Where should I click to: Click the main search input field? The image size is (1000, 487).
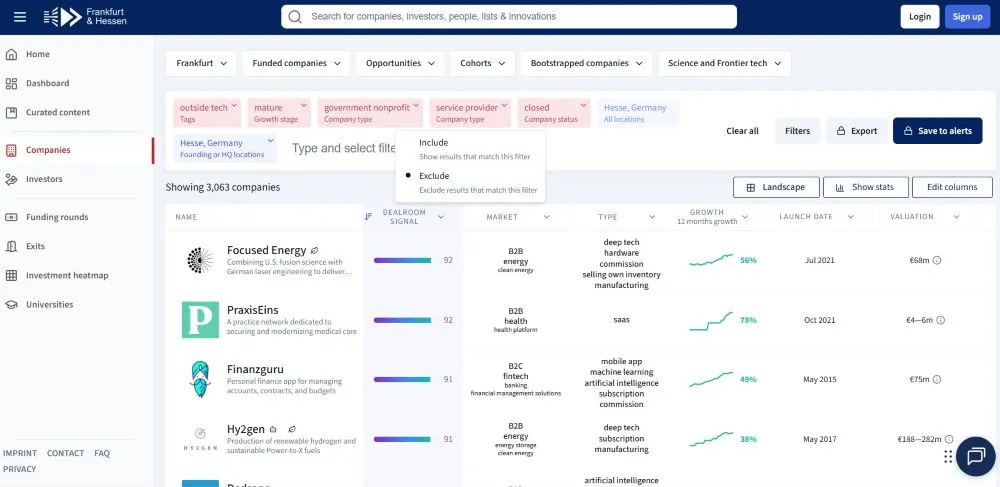pyautogui.click(x=509, y=17)
